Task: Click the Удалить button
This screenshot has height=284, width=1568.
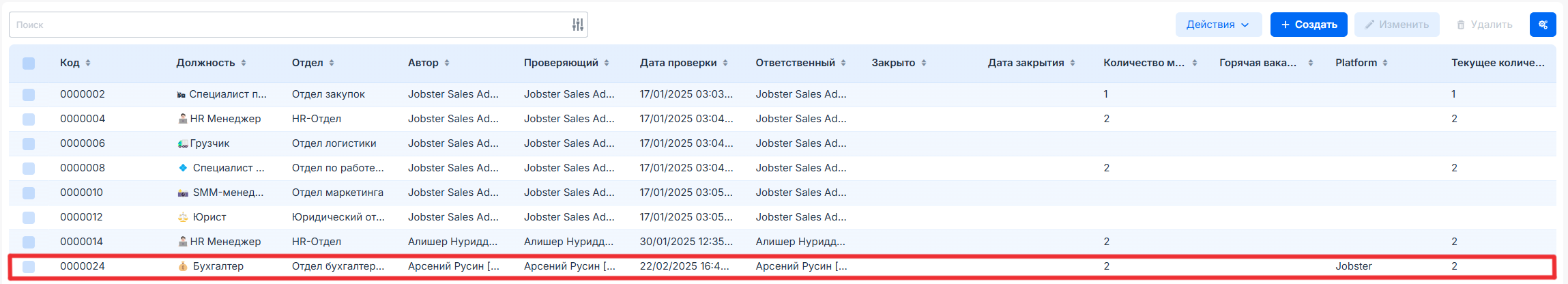Action: 1485,25
